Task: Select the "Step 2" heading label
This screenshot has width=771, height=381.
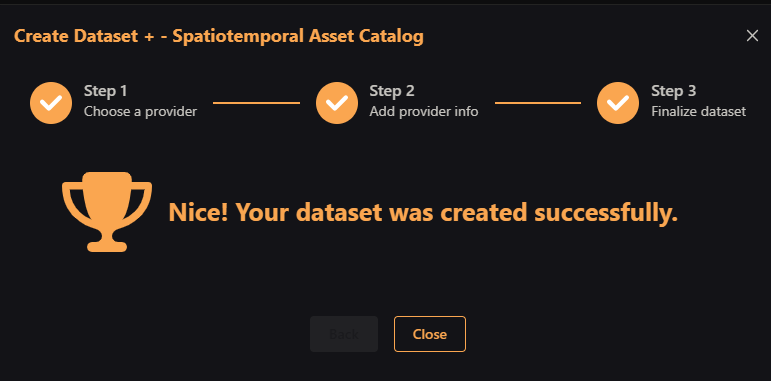Action: click(392, 91)
